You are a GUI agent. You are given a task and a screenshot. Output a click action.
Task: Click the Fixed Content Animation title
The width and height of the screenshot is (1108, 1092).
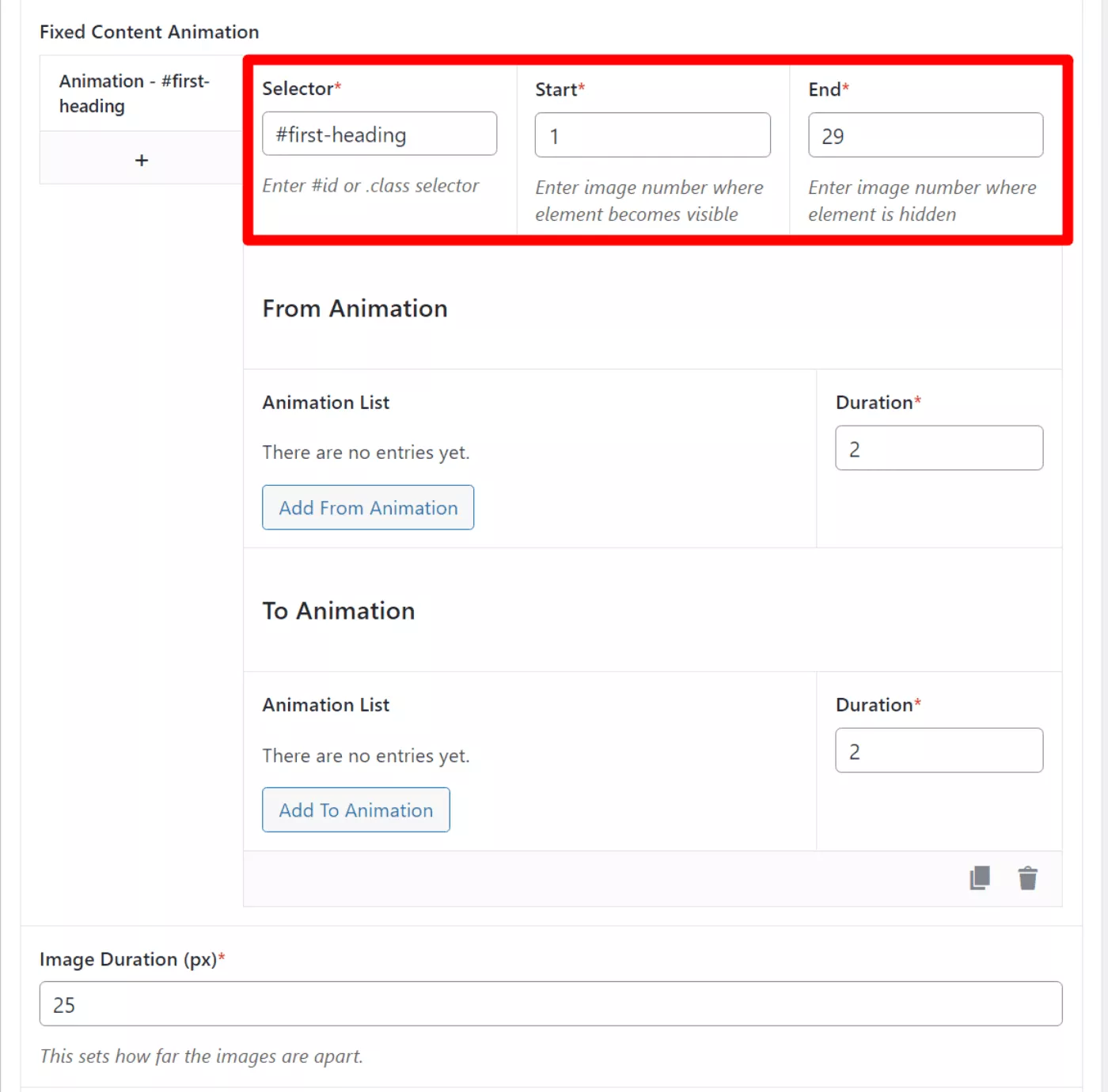click(x=150, y=32)
